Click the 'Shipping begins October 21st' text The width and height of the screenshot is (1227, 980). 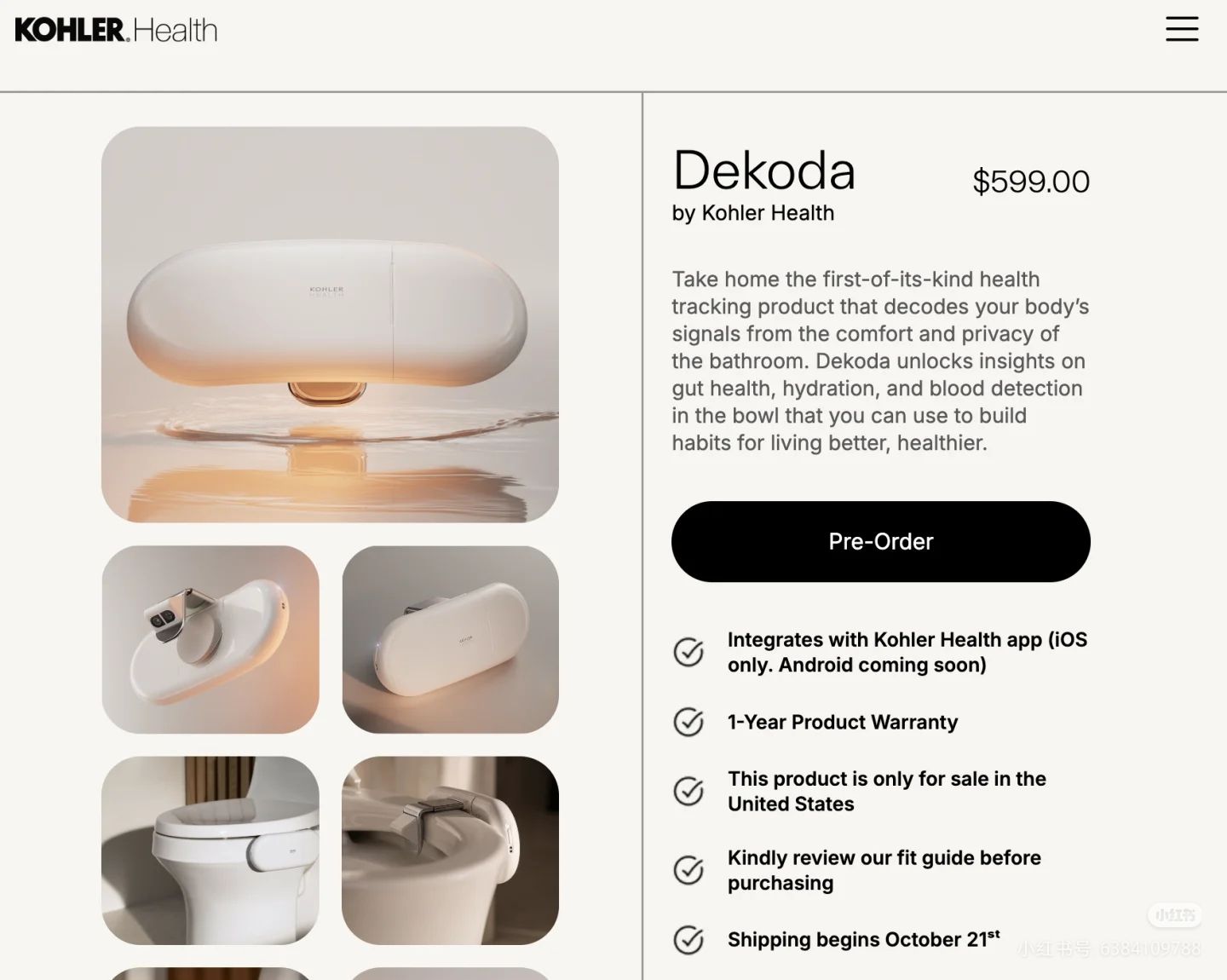pos(862,939)
